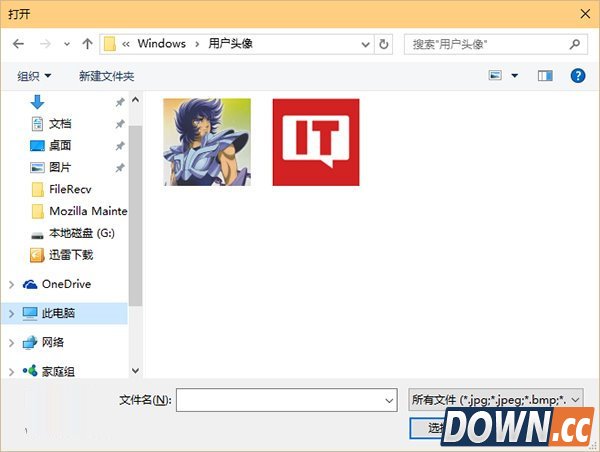Expand the 网络 tree node
The height and width of the screenshot is (452, 600).
pyautogui.click(x=11, y=343)
